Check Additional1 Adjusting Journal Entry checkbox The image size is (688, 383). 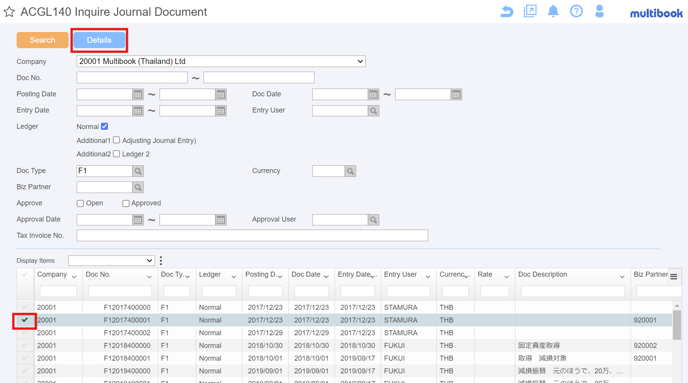click(116, 140)
